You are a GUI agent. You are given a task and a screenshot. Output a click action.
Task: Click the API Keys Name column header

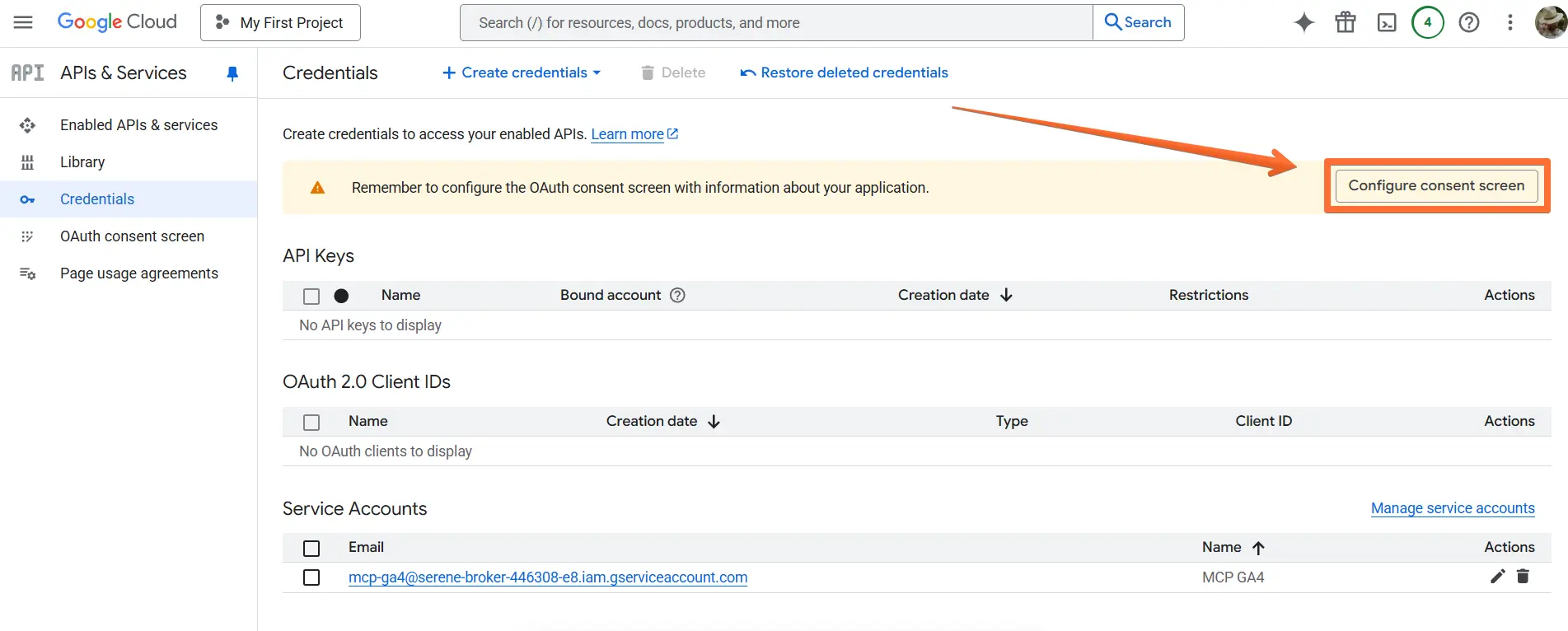coord(400,295)
